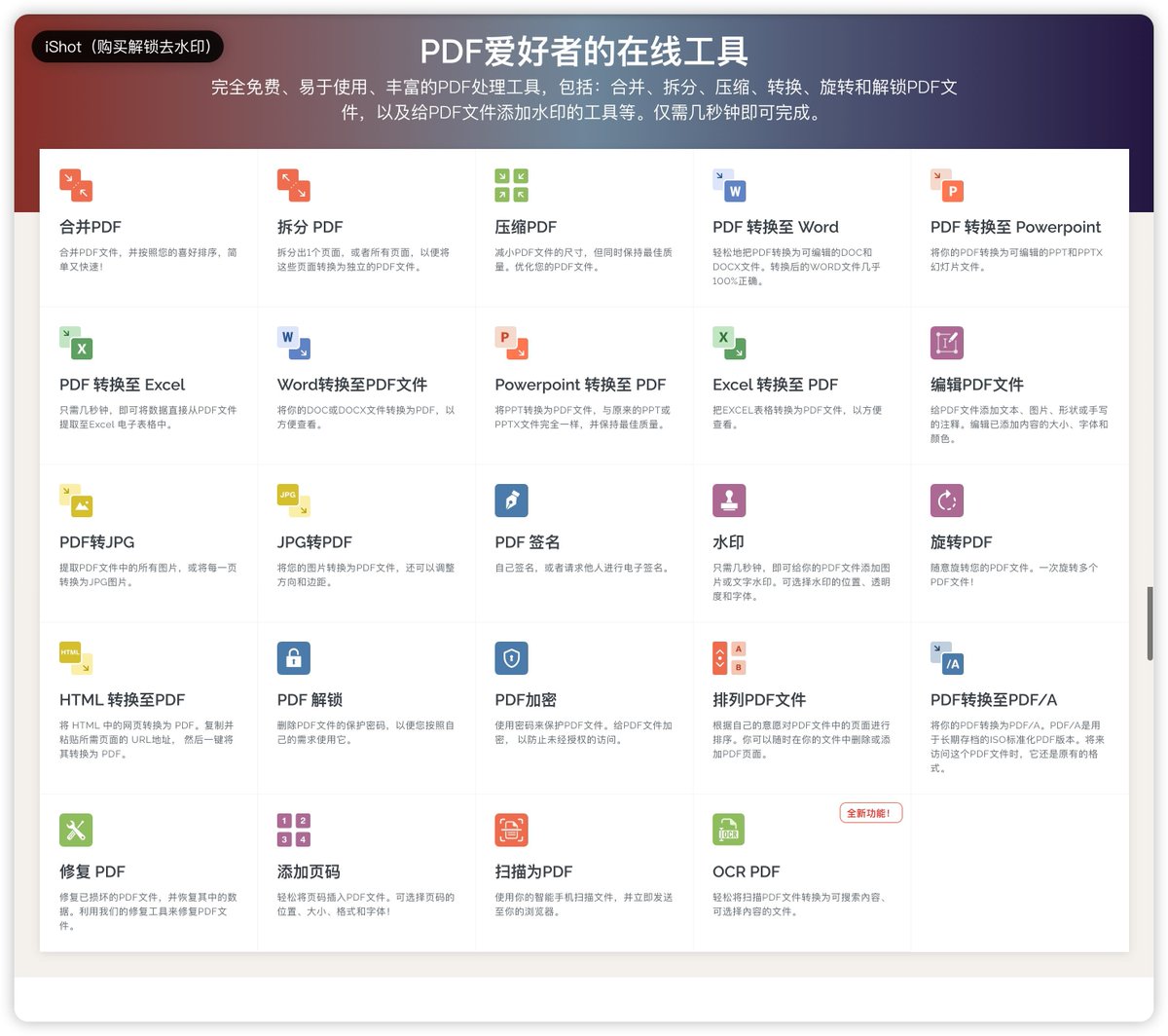Click description text starting 删除PDF文件的保护密码
This screenshot has width=1168, height=1036.
pyautogui.click(x=366, y=732)
